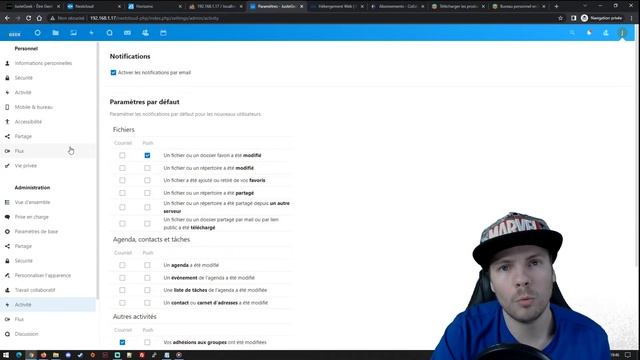Open the Photos app icon in the Nextcloud header
The width and height of the screenshot is (640, 360).
coord(73,33)
